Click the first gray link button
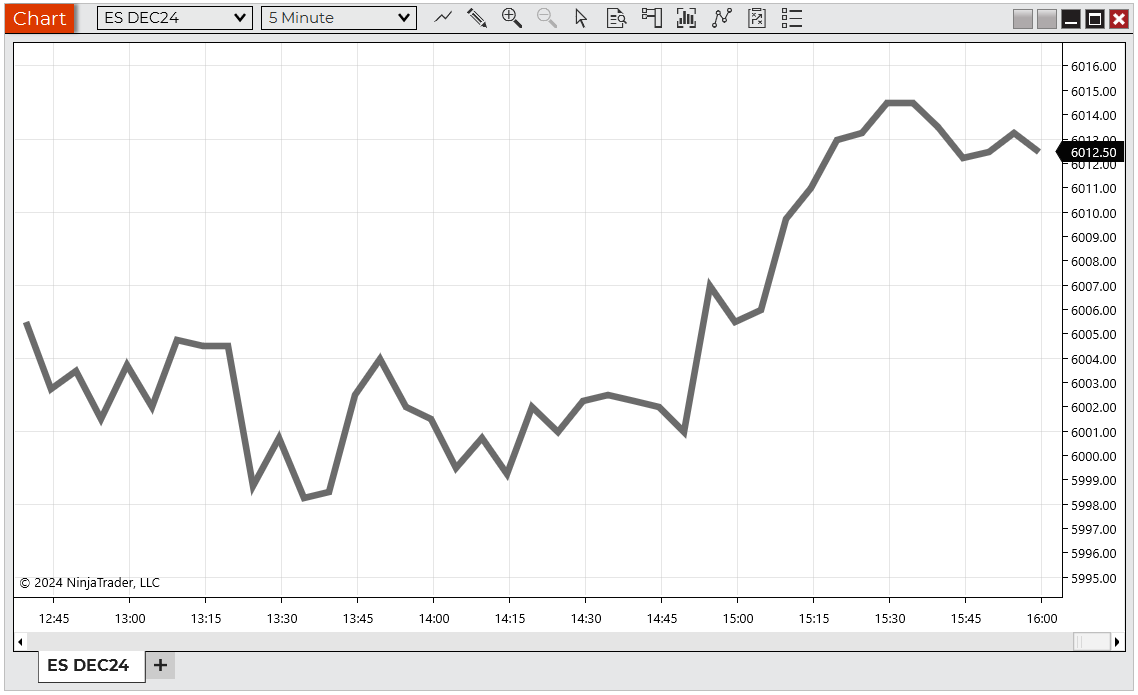 pyautogui.click(x=1023, y=19)
